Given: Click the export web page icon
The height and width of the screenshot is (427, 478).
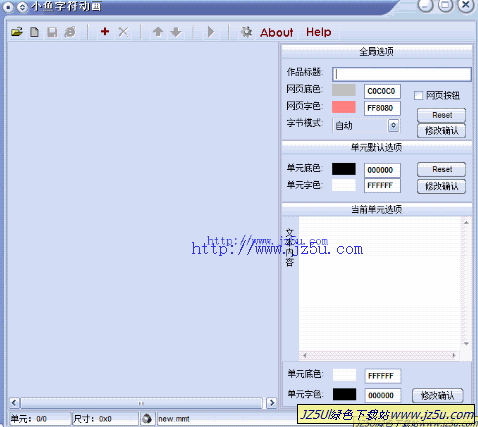Looking at the screenshot, I should pos(70,32).
